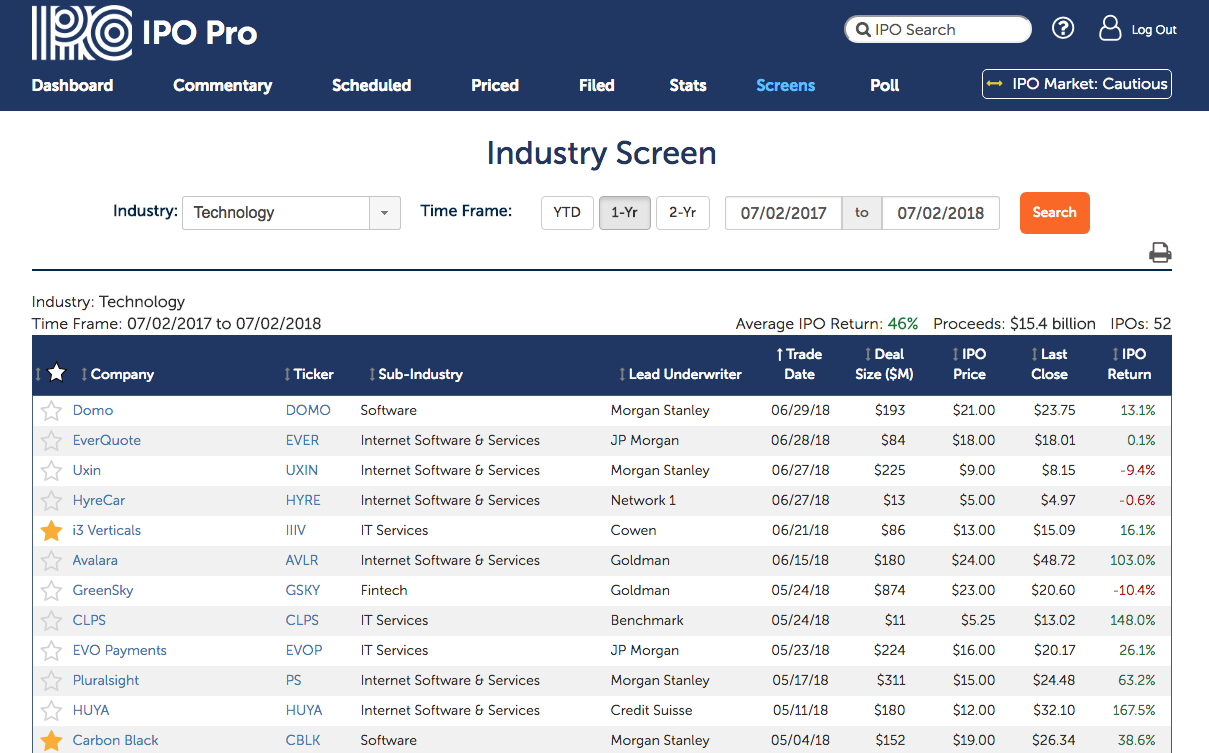Open the Stats tab
This screenshot has height=753, width=1209.
coord(688,85)
